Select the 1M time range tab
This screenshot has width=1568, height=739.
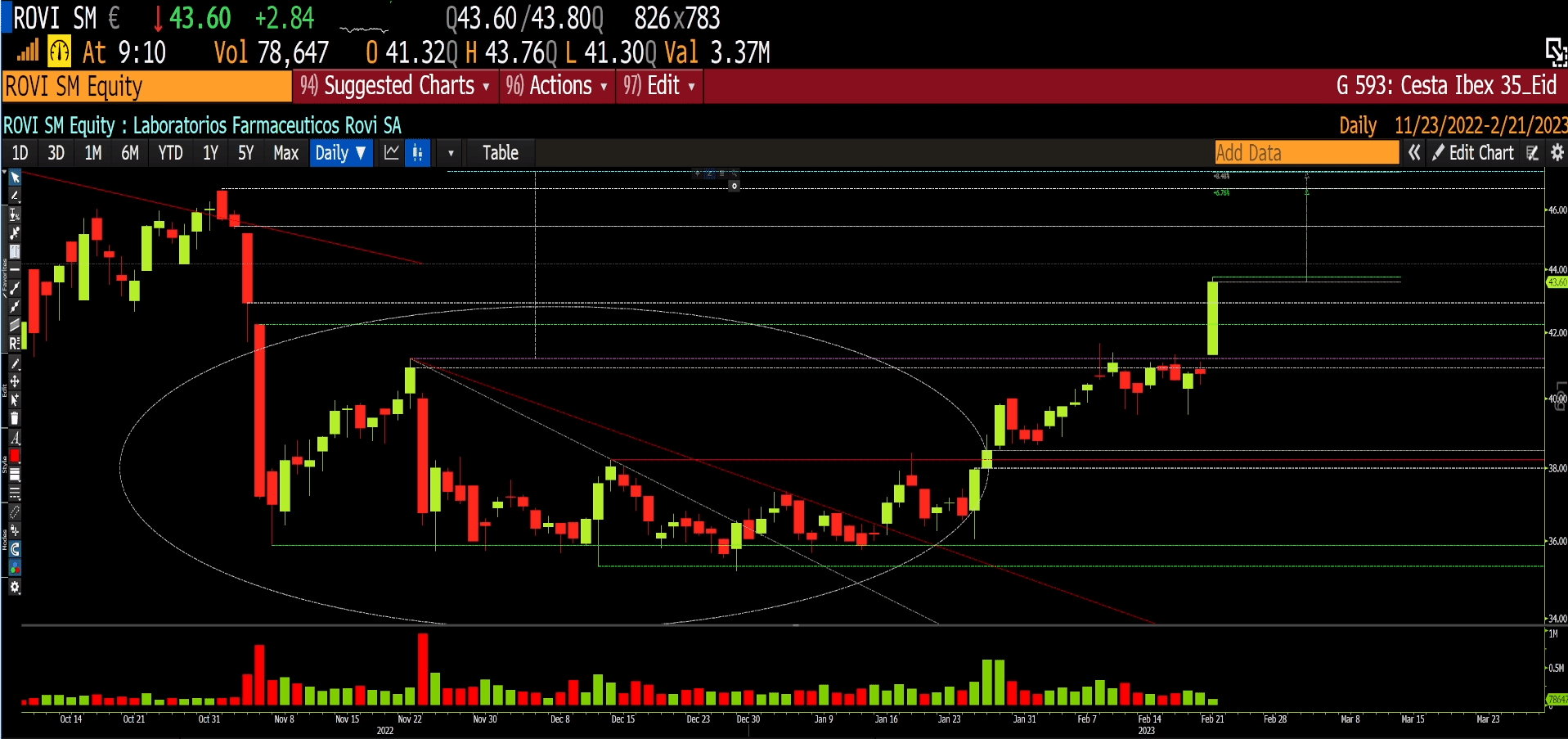click(93, 152)
